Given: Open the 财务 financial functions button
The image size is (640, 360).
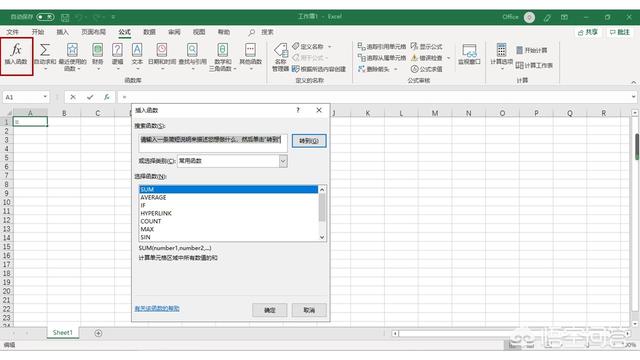Looking at the screenshot, I should click(98, 55).
